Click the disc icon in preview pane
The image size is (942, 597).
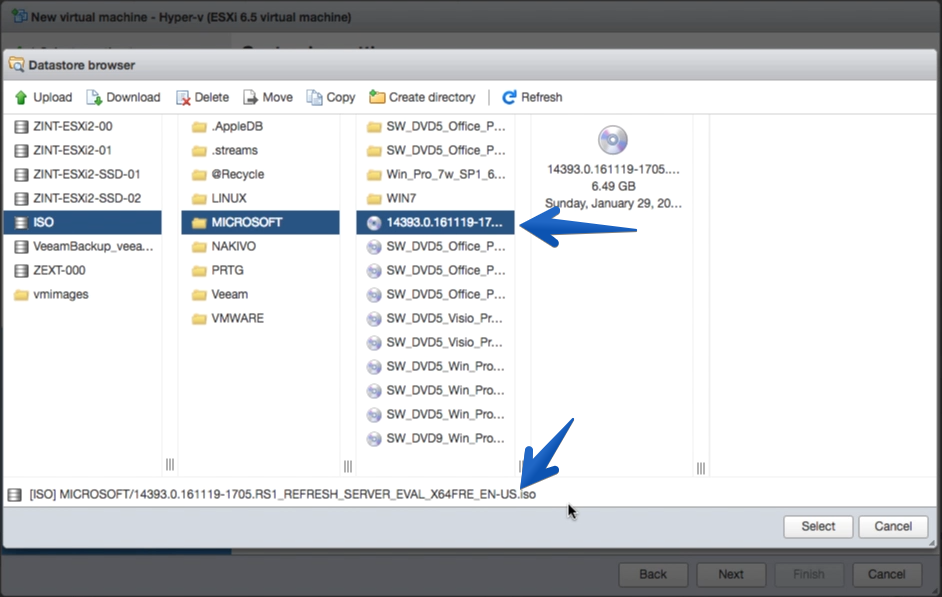pos(613,140)
